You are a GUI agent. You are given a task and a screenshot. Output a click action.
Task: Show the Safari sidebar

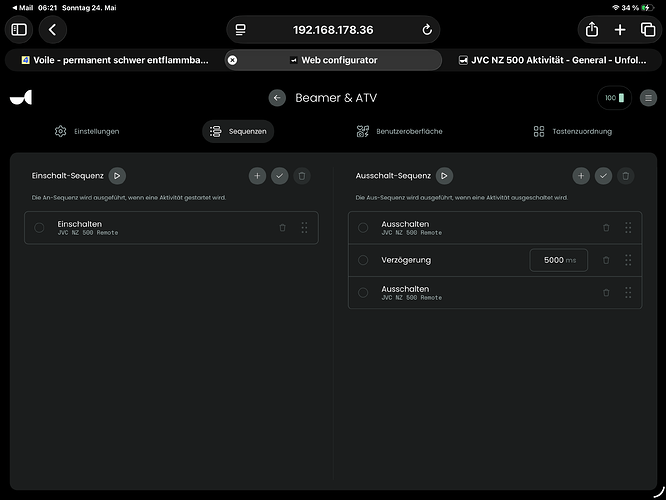[x=19, y=30]
